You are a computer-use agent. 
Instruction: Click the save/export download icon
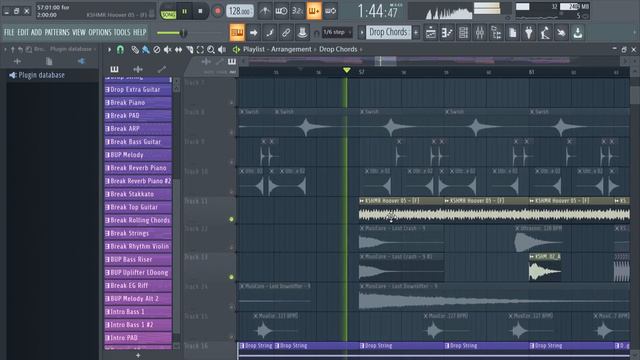(x=578, y=33)
